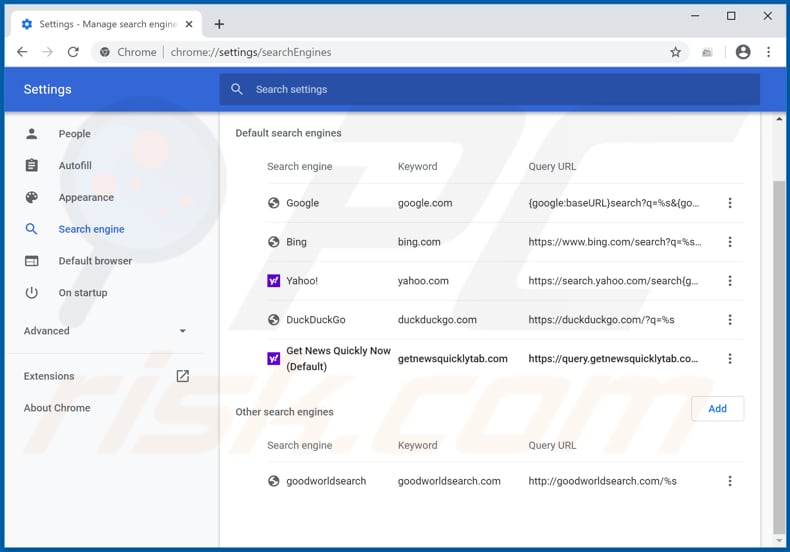Reload the settings page
The image size is (790, 552).
[x=74, y=52]
